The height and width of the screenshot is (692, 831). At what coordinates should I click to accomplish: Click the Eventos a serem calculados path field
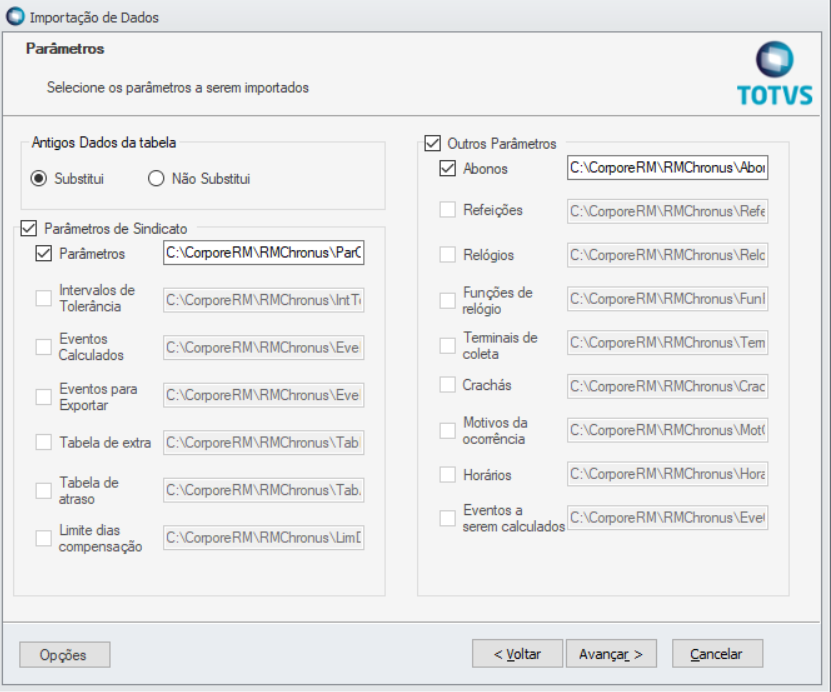667,518
